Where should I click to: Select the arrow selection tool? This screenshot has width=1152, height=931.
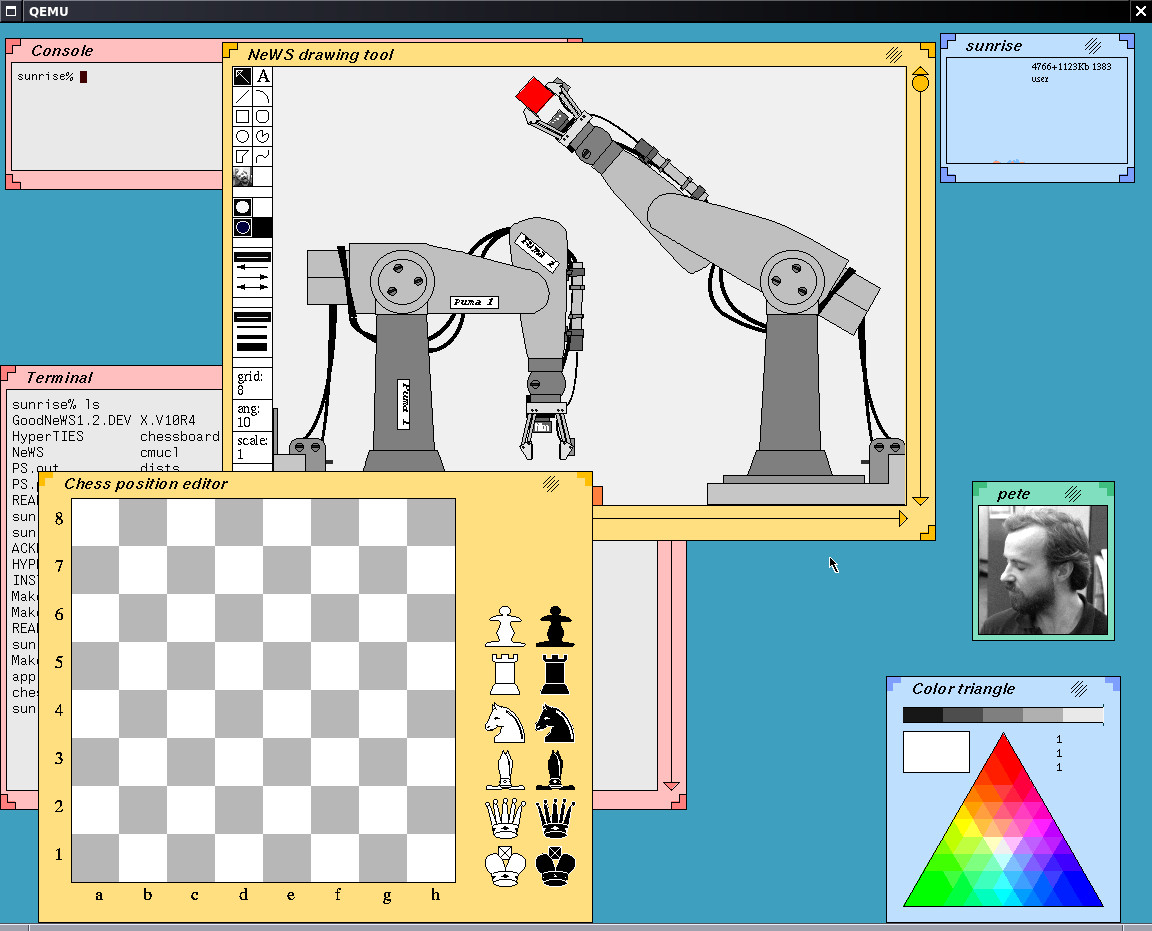[x=241, y=75]
